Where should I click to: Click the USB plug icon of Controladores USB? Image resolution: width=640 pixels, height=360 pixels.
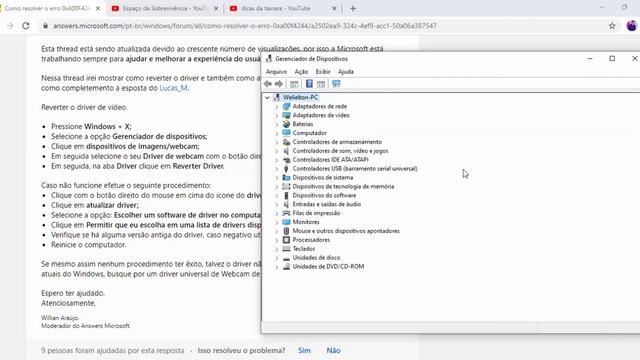(x=286, y=169)
